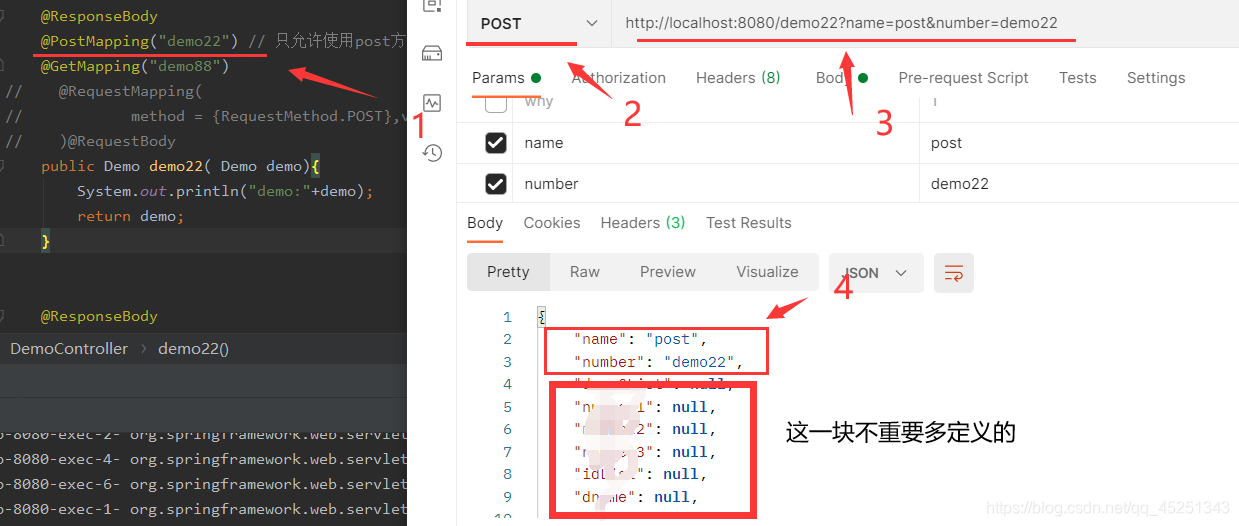The image size is (1239, 526).
Task: Open the request Body tab
Action: click(x=842, y=78)
